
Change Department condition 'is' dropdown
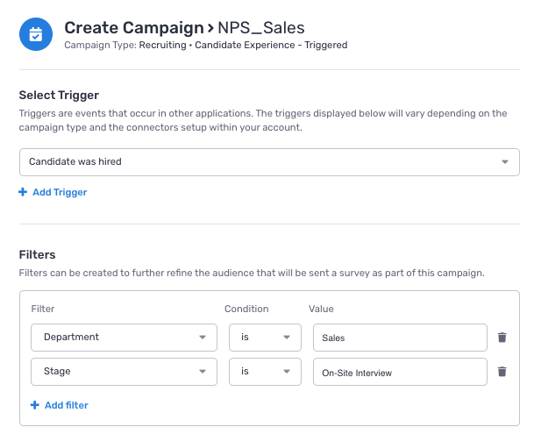pyautogui.click(x=265, y=338)
